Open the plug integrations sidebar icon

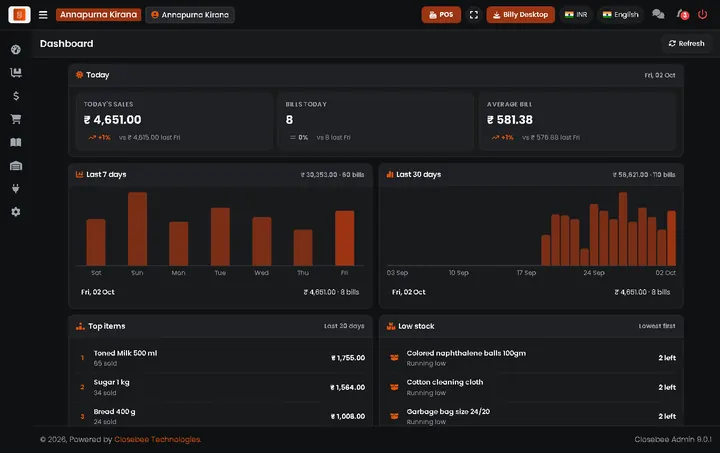[x=16, y=189]
